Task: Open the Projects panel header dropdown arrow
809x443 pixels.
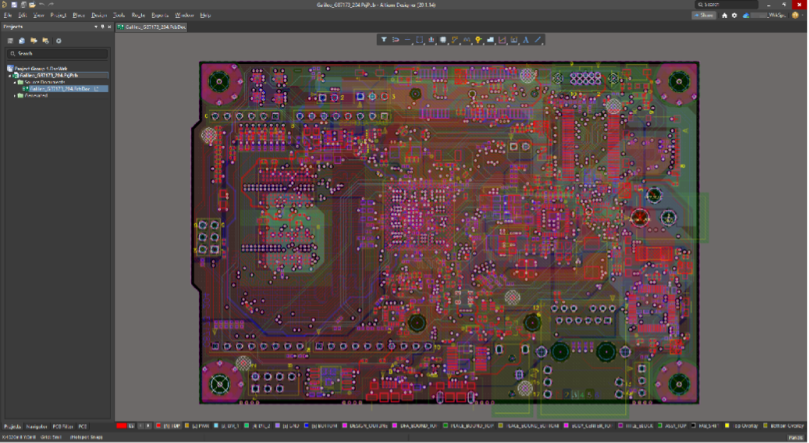Action: click(x=96, y=26)
